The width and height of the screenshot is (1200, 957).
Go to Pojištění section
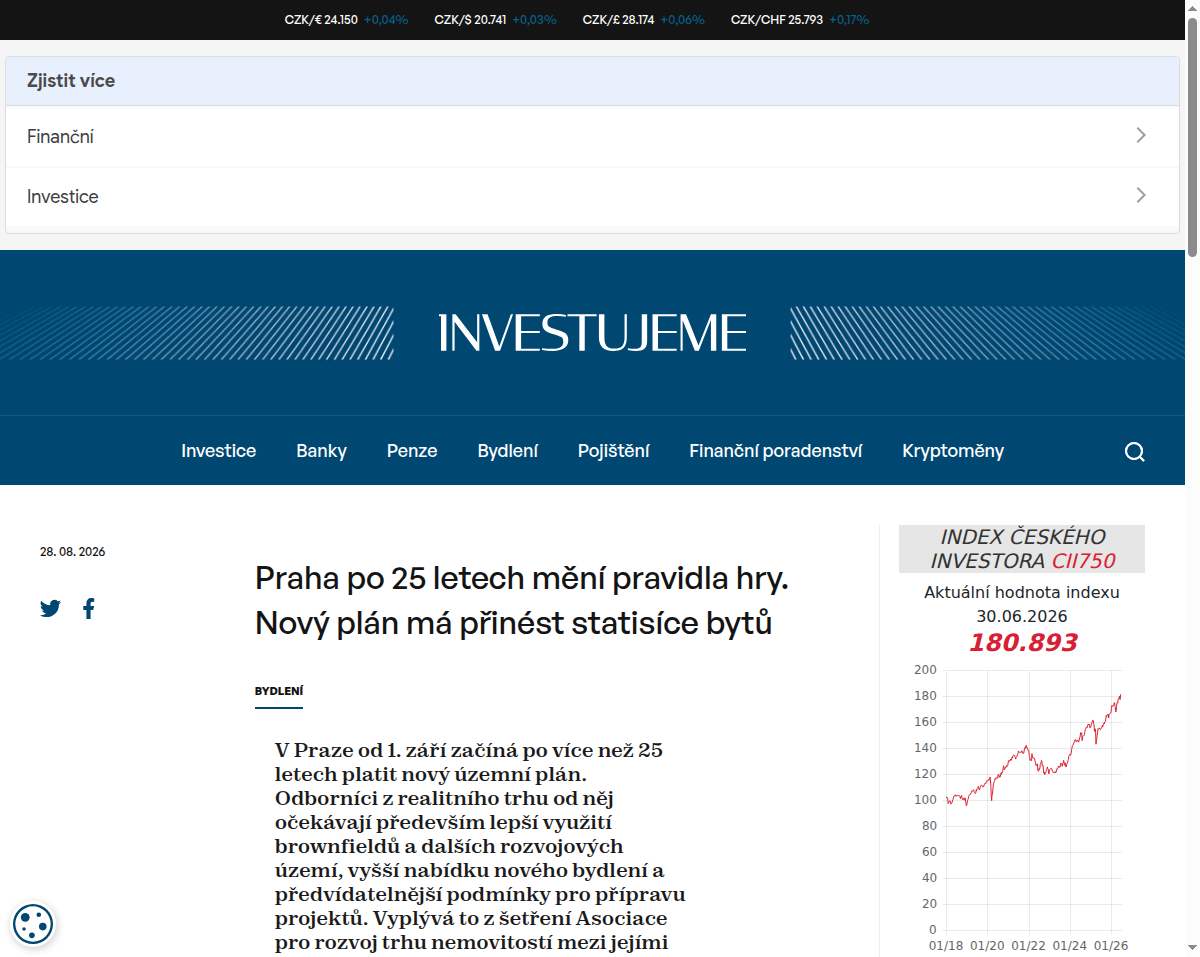(613, 451)
